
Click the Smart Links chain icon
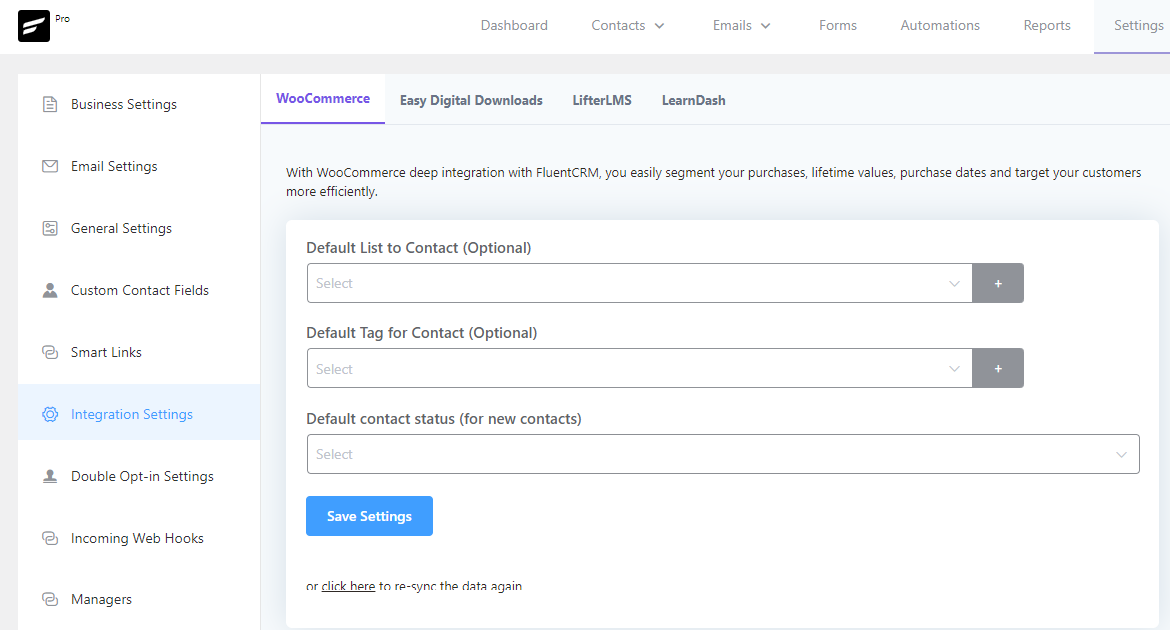coord(50,352)
